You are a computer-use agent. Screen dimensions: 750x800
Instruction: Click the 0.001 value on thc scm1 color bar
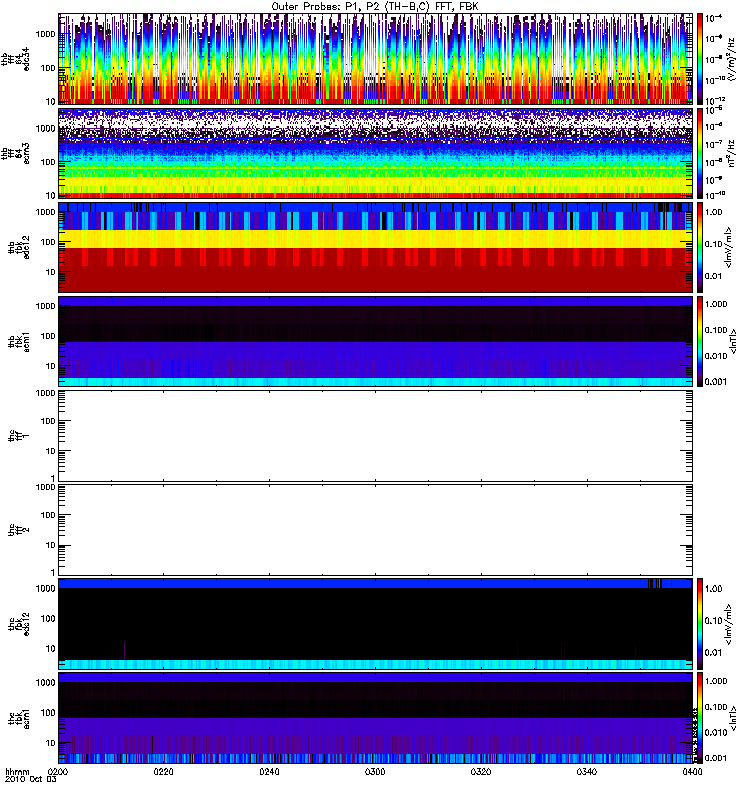tap(716, 758)
